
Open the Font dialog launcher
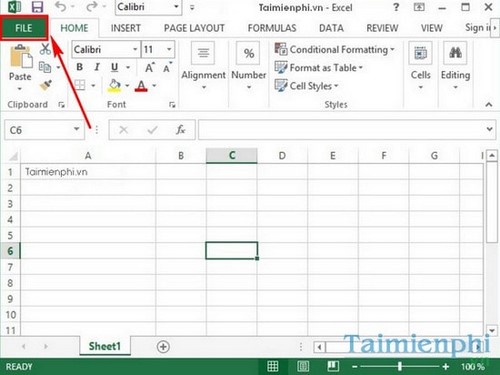pyautogui.click(x=172, y=105)
